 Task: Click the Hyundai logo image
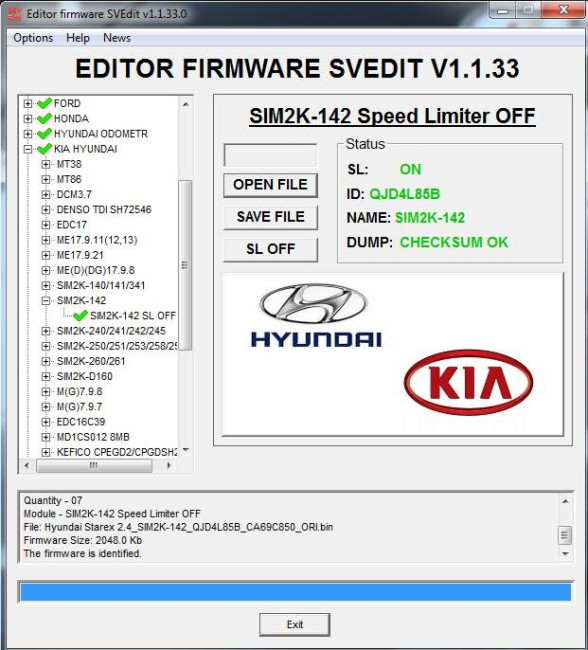[x=316, y=315]
